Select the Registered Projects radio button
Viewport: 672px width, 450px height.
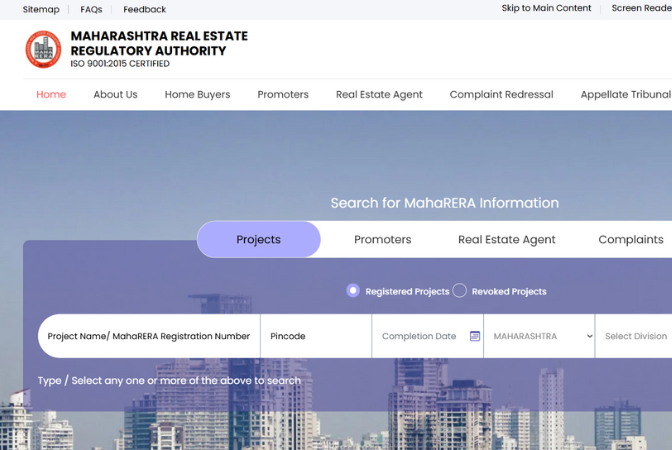353,291
